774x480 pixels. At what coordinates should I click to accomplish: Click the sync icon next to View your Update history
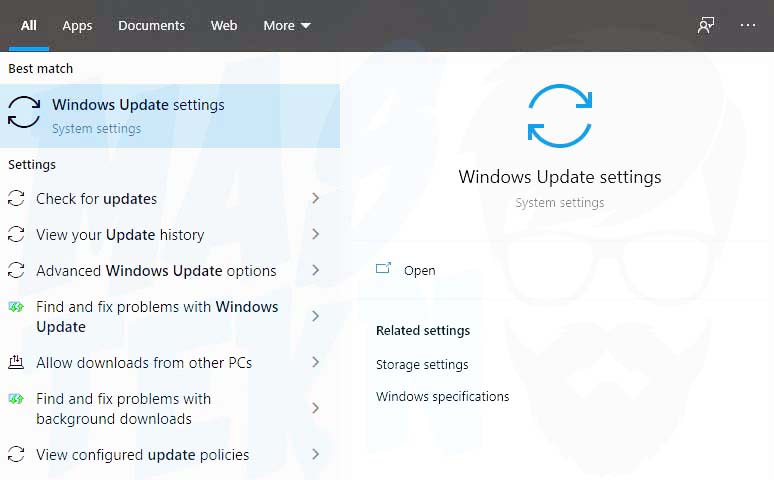click(16, 235)
